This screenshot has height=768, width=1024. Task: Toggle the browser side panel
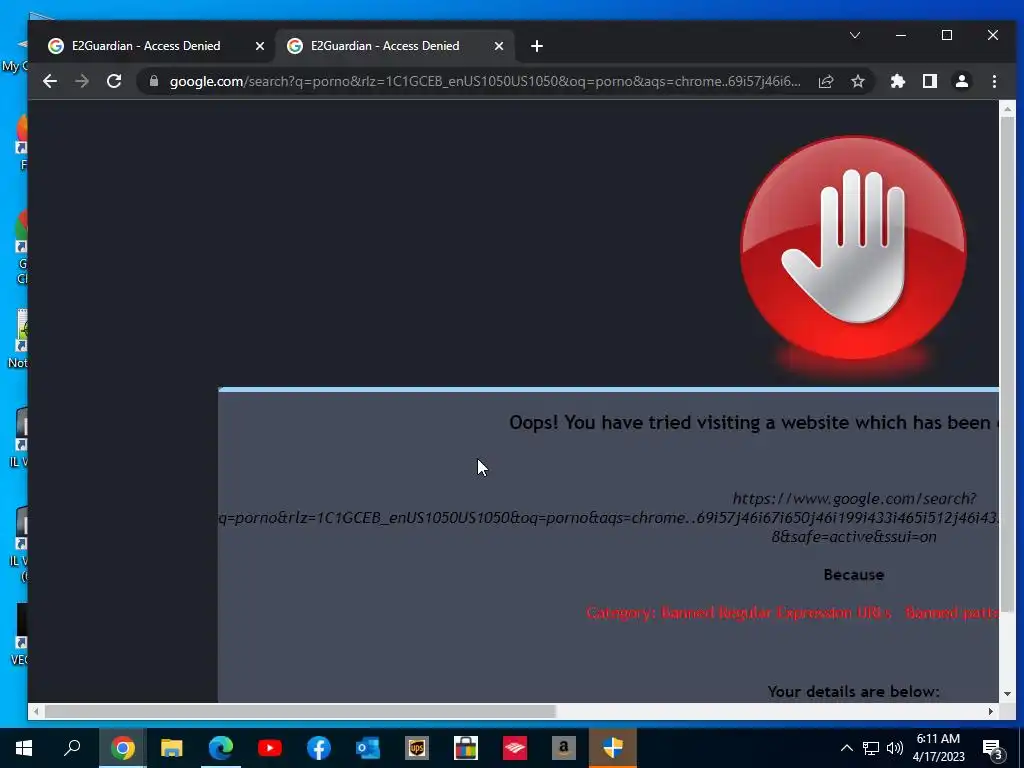[x=930, y=81]
